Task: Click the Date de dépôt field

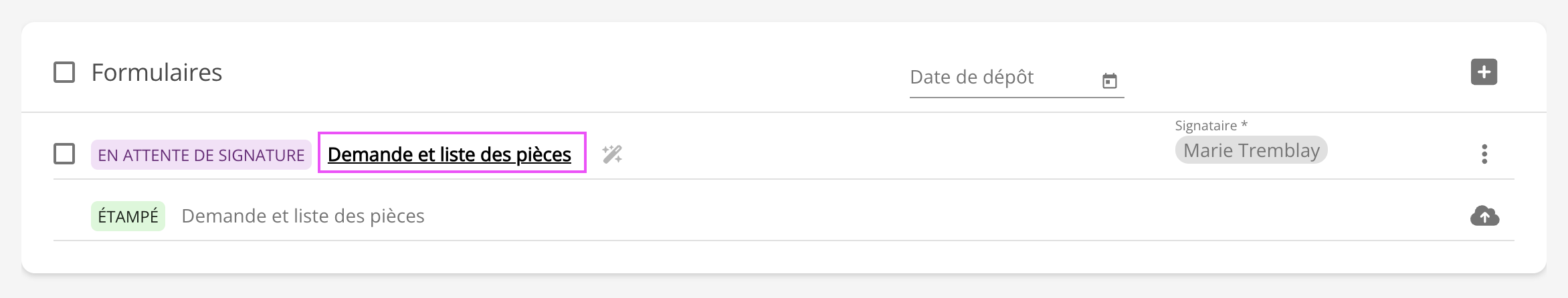Action: tap(1000, 78)
